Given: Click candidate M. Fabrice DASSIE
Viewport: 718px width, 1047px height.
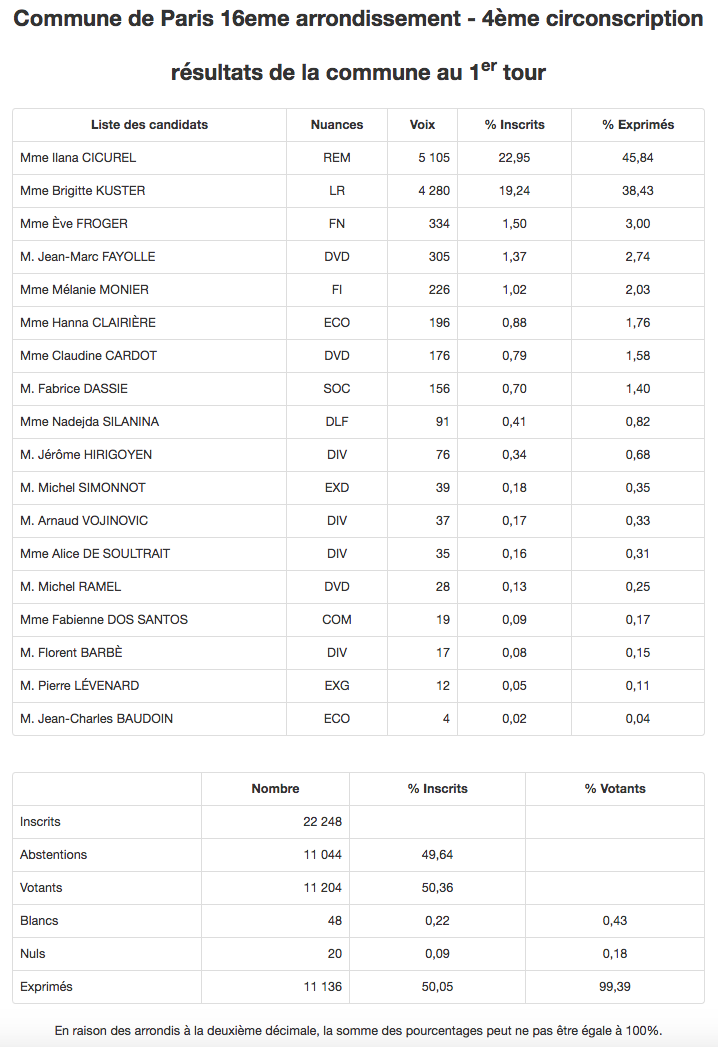Looking at the screenshot, I should [74, 389].
